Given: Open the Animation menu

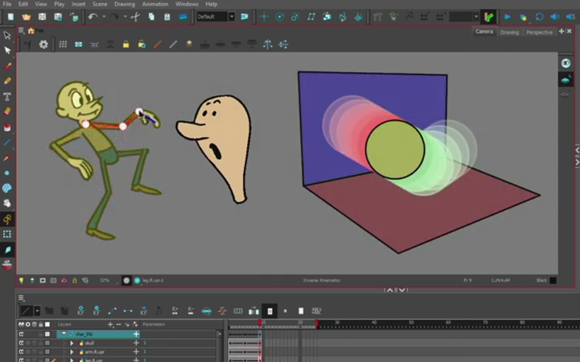Looking at the screenshot, I should click(x=155, y=4).
